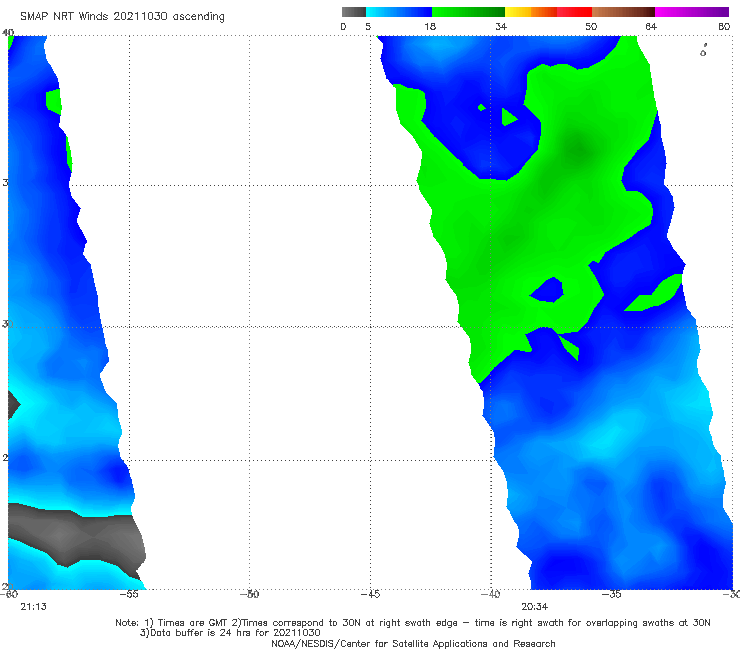Screen dimensions: 740x650
Task: Click the 'Note: 1) Times are GMT' line
Action: (x=412, y=623)
